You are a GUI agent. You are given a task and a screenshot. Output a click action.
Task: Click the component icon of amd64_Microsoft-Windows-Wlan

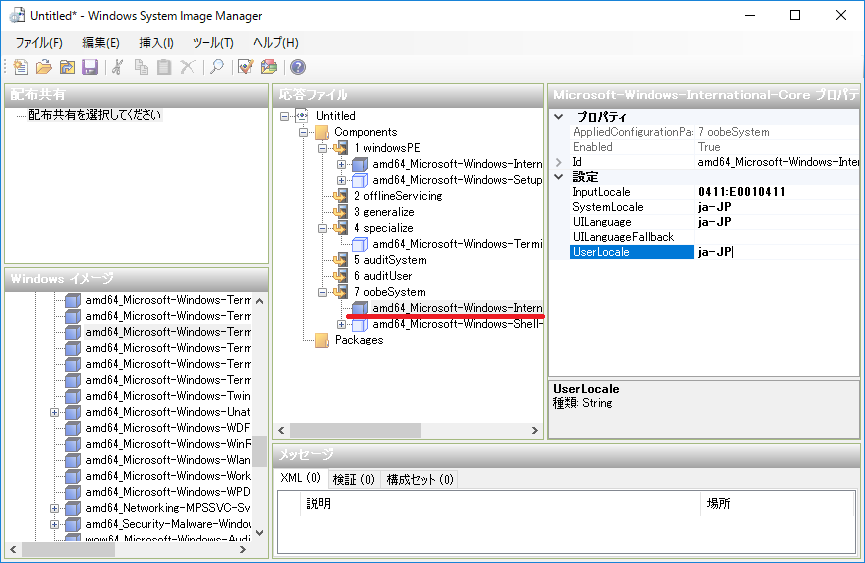(72, 460)
